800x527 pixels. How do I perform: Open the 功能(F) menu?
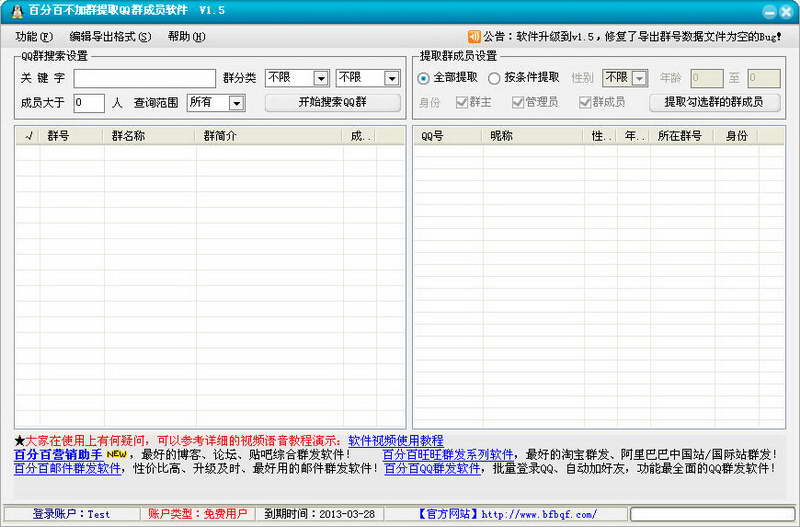click(34, 37)
